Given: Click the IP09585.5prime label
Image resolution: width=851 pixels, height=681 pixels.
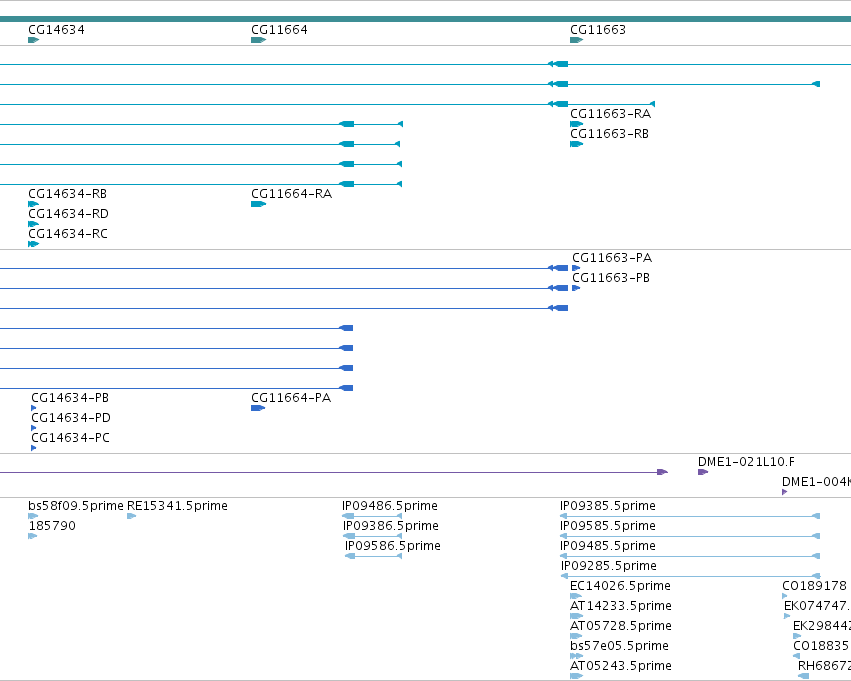Looking at the screenshot, I should click(608, 526).
